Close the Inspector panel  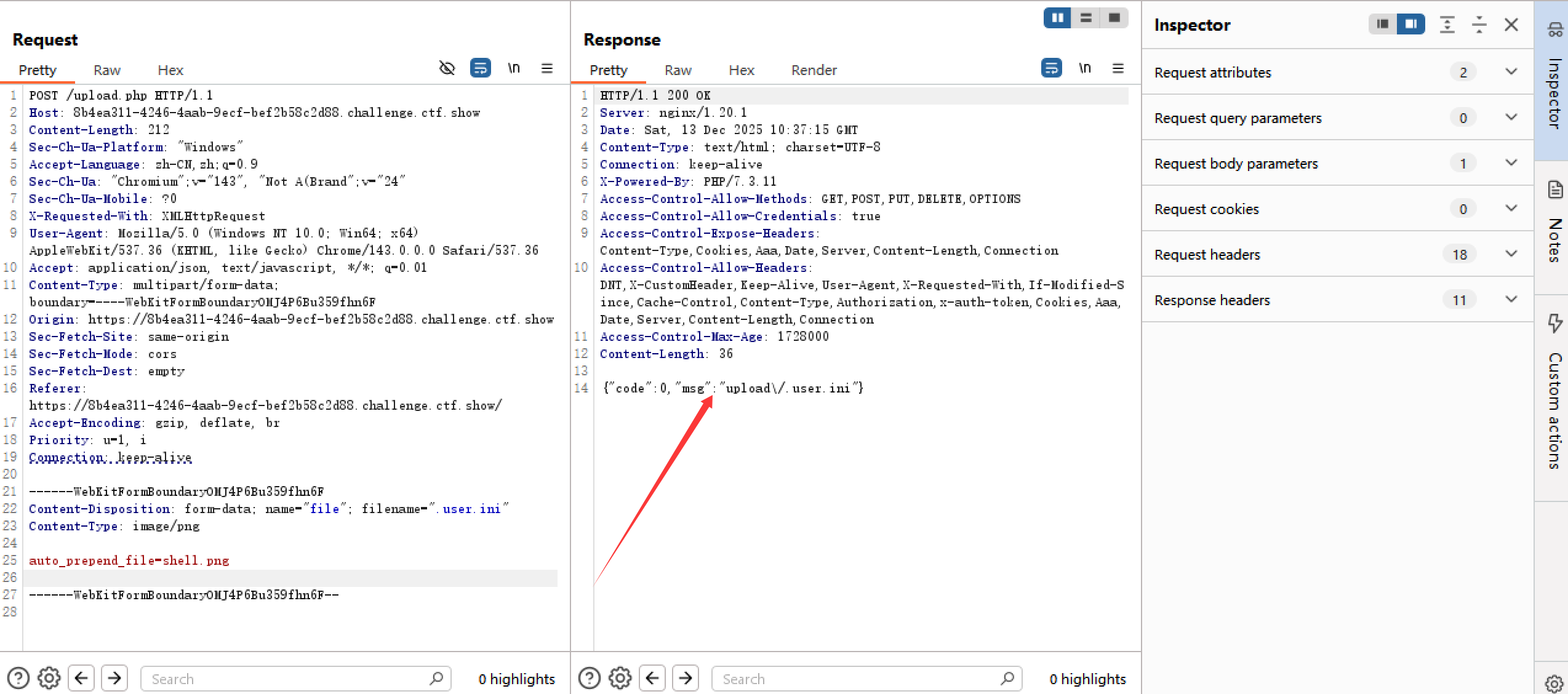pos(1511,25)
